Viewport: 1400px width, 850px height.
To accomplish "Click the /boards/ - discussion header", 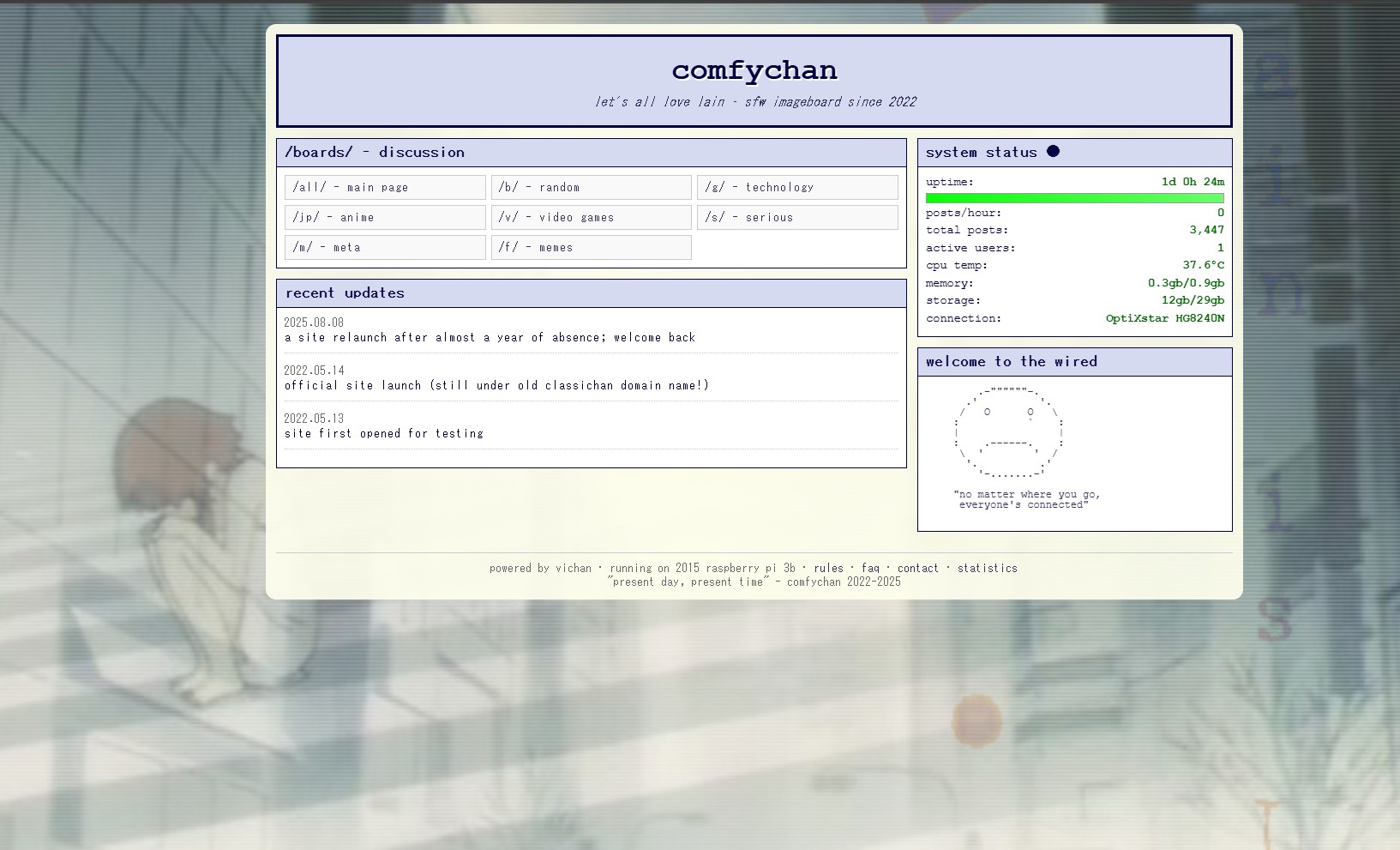I will point(375,153).
